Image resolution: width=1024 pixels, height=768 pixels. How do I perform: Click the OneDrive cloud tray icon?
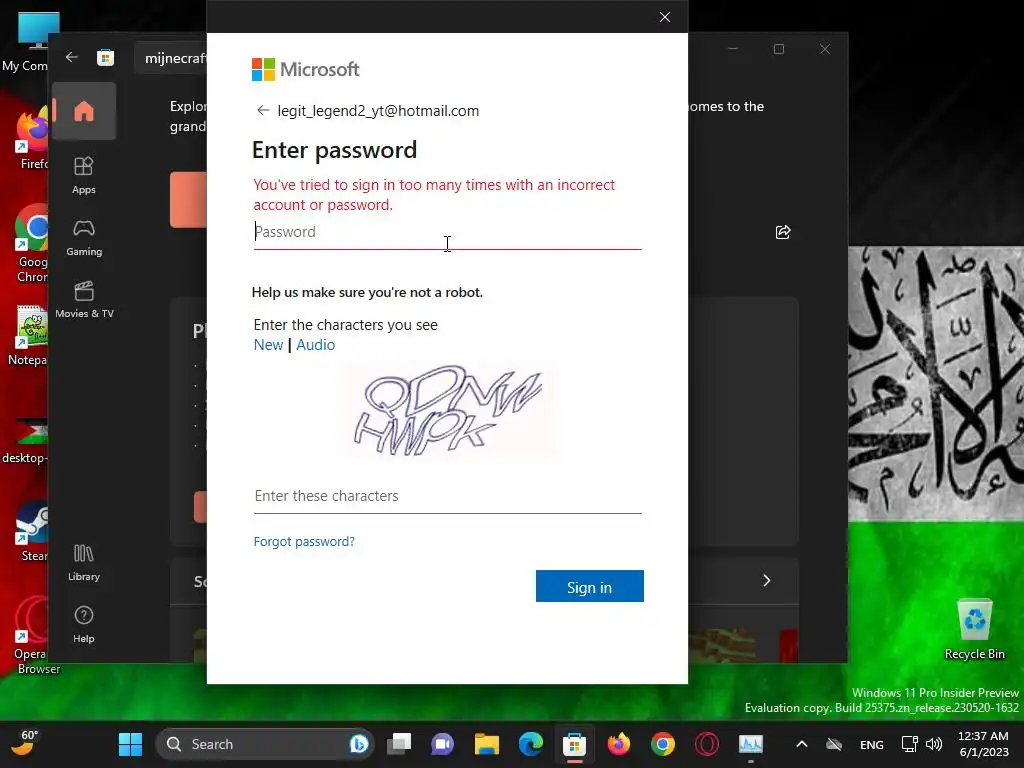tap(834, 744)
